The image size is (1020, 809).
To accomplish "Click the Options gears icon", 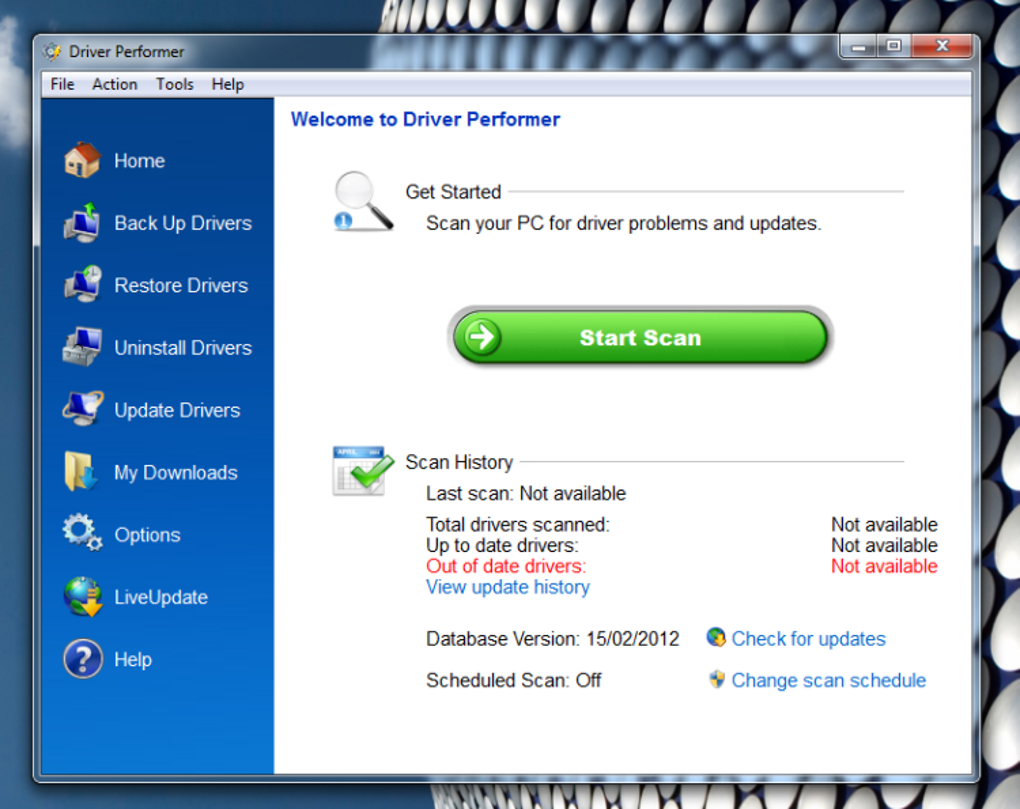I will 82,533.
